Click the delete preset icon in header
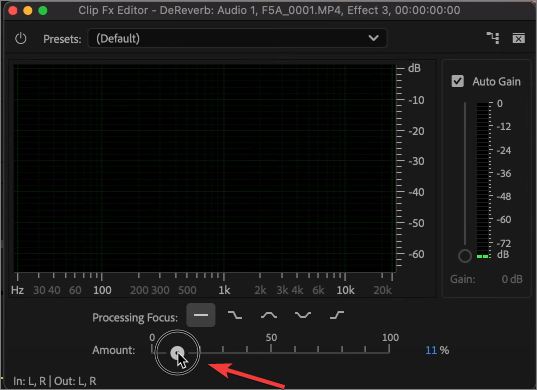This screenshot has height=390, width=537. (519, 38)
